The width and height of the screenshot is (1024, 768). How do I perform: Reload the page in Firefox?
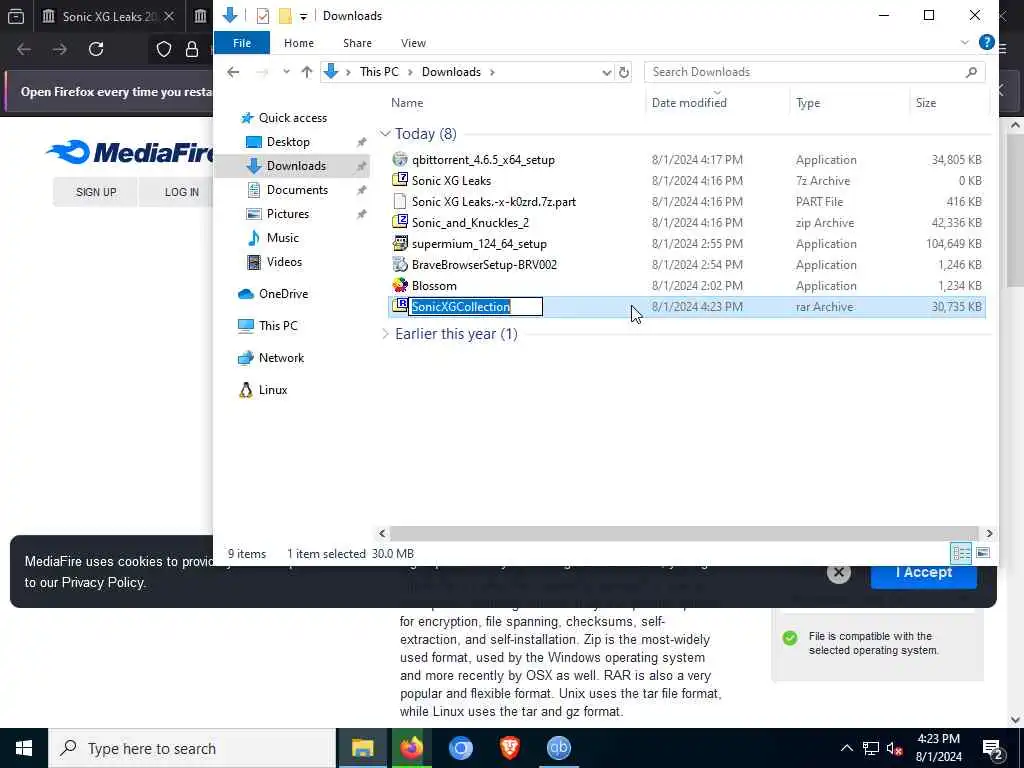tap(96, 49)
